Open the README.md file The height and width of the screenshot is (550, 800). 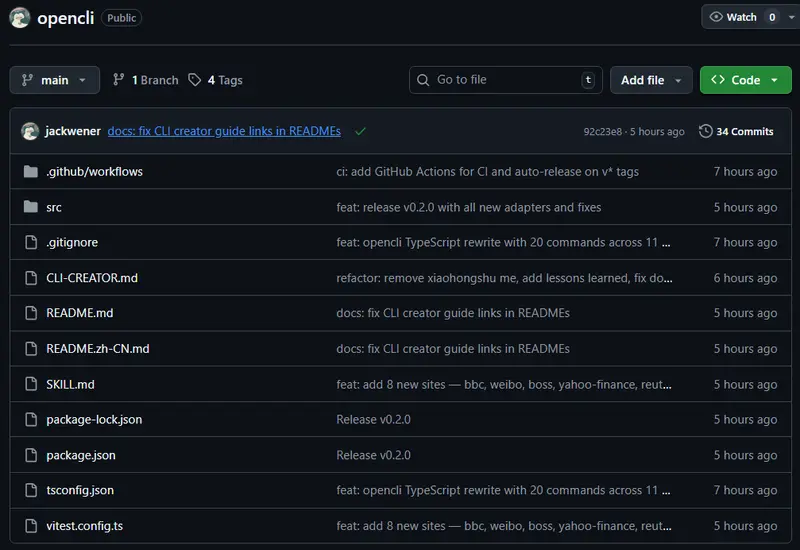point(80,313)
